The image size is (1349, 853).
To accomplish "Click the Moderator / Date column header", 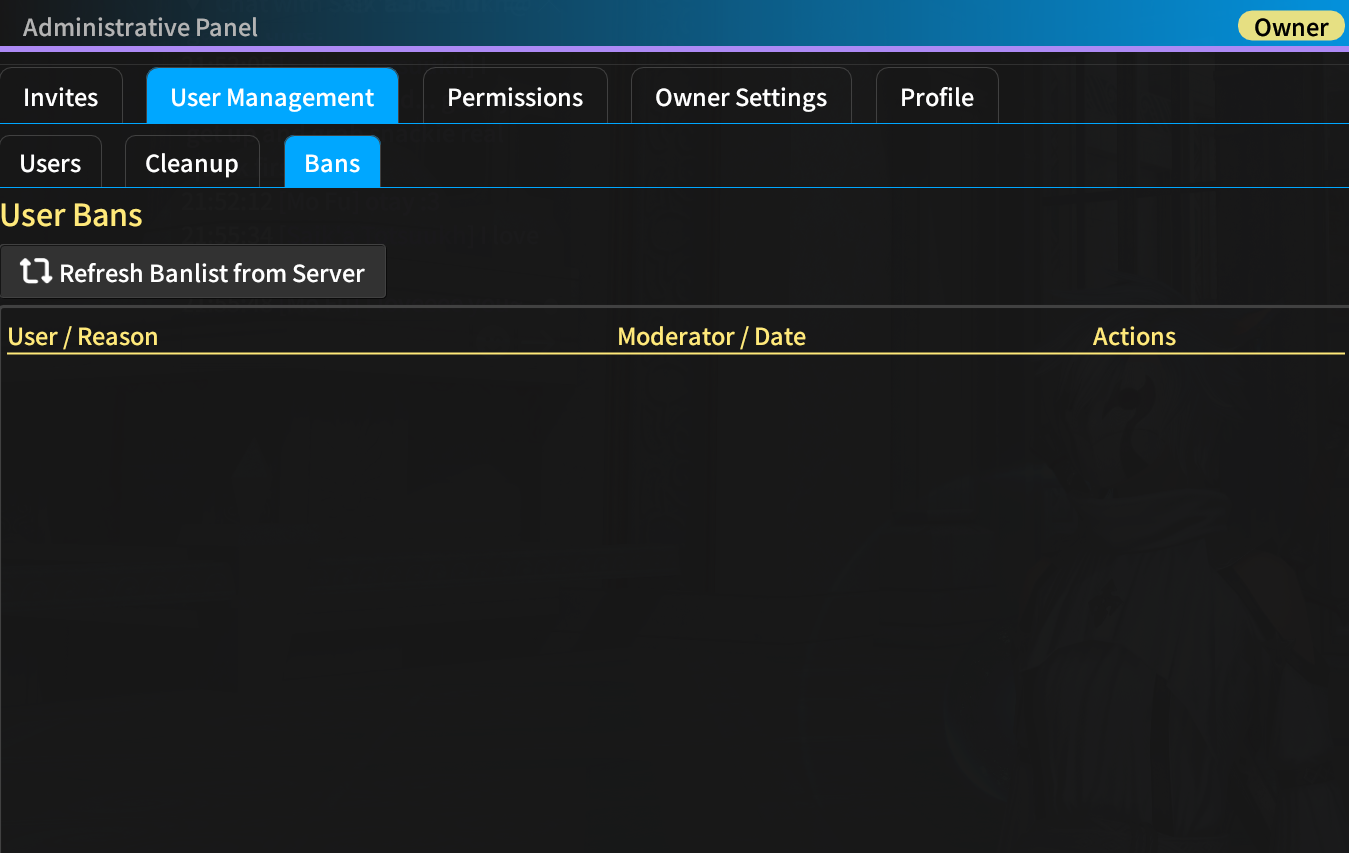I will pyautogui.click(x=712, y=337).
